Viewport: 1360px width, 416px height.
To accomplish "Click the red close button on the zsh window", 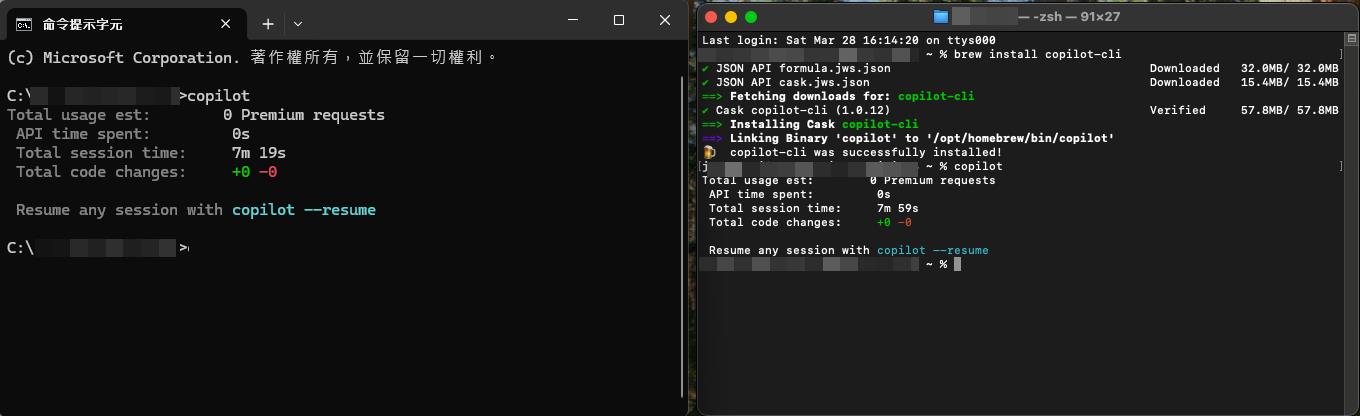I will tap(711, 17).
